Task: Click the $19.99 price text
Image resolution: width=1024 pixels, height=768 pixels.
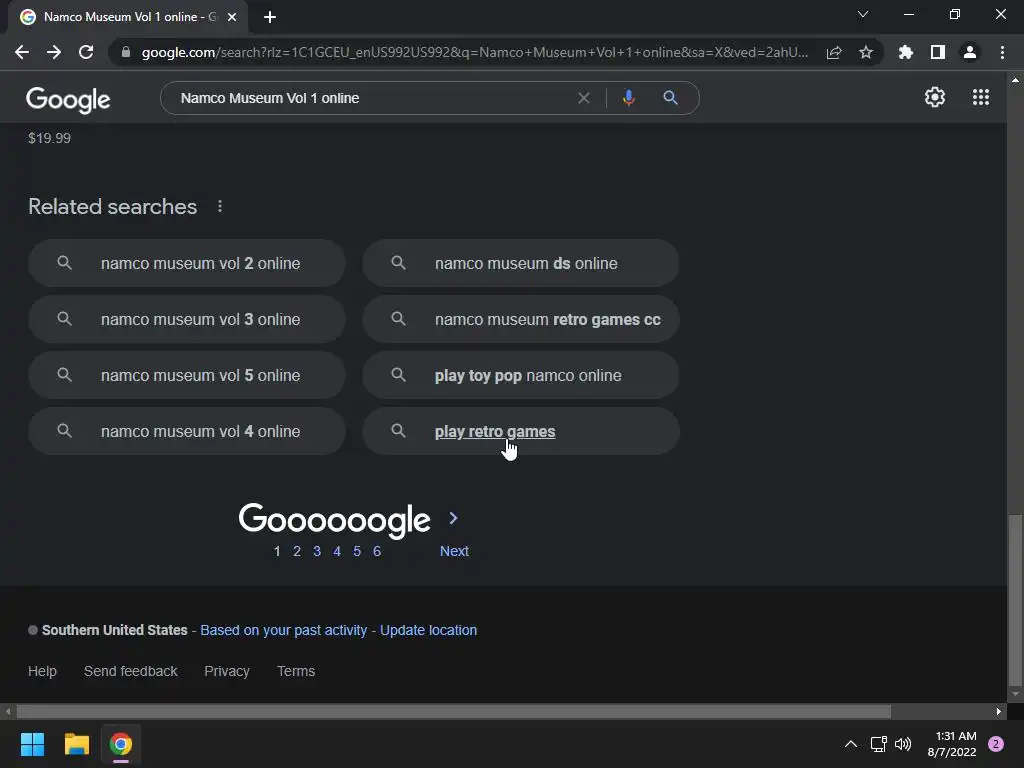Action: tap(50, 138)
